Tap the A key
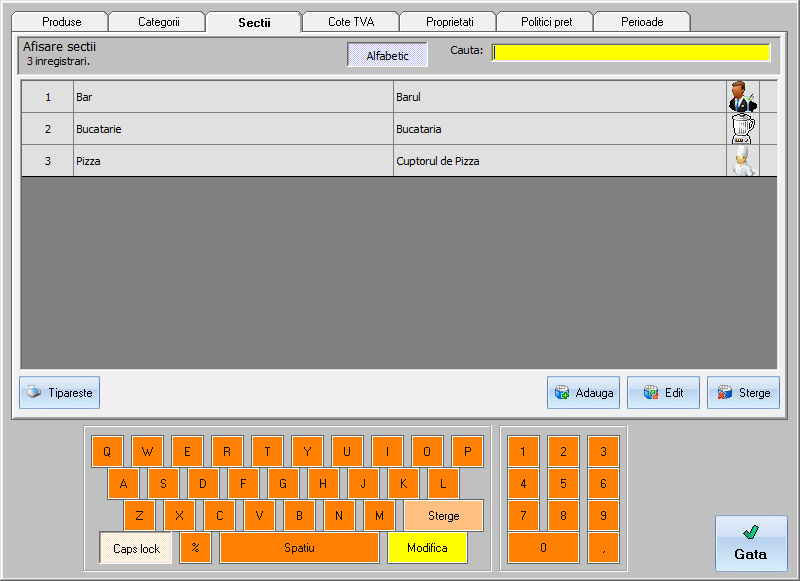This screenshot has width=800, height=581. tap(123, 484)
